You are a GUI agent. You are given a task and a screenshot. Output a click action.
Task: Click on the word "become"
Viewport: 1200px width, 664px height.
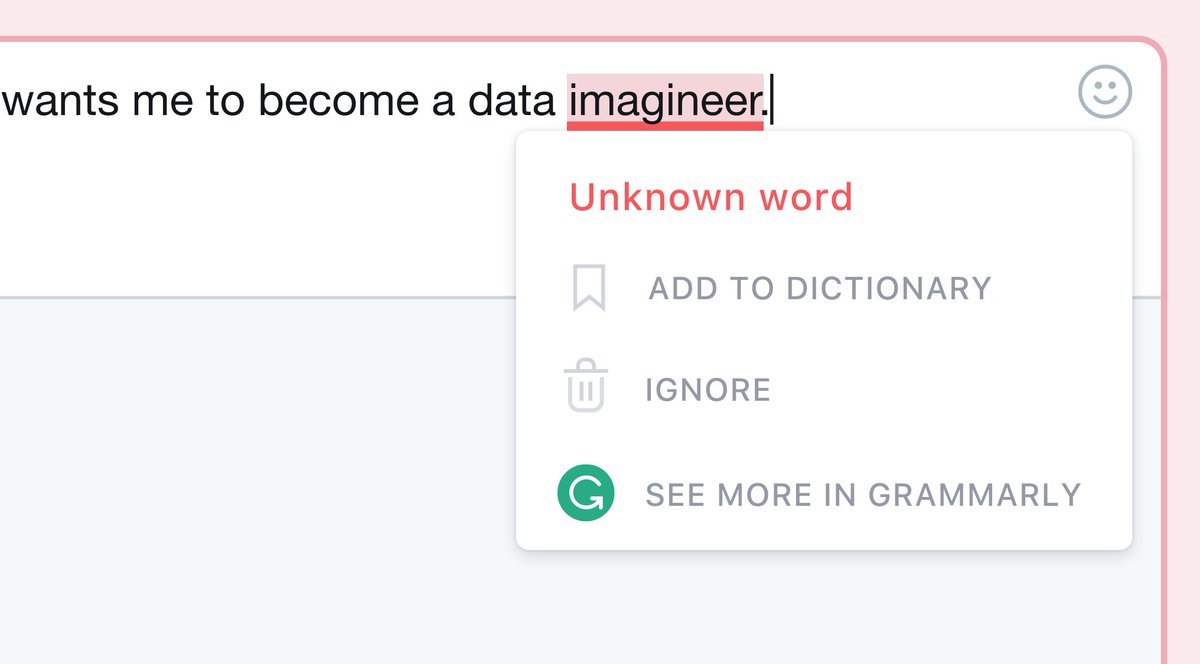click(x=339, y=101)
